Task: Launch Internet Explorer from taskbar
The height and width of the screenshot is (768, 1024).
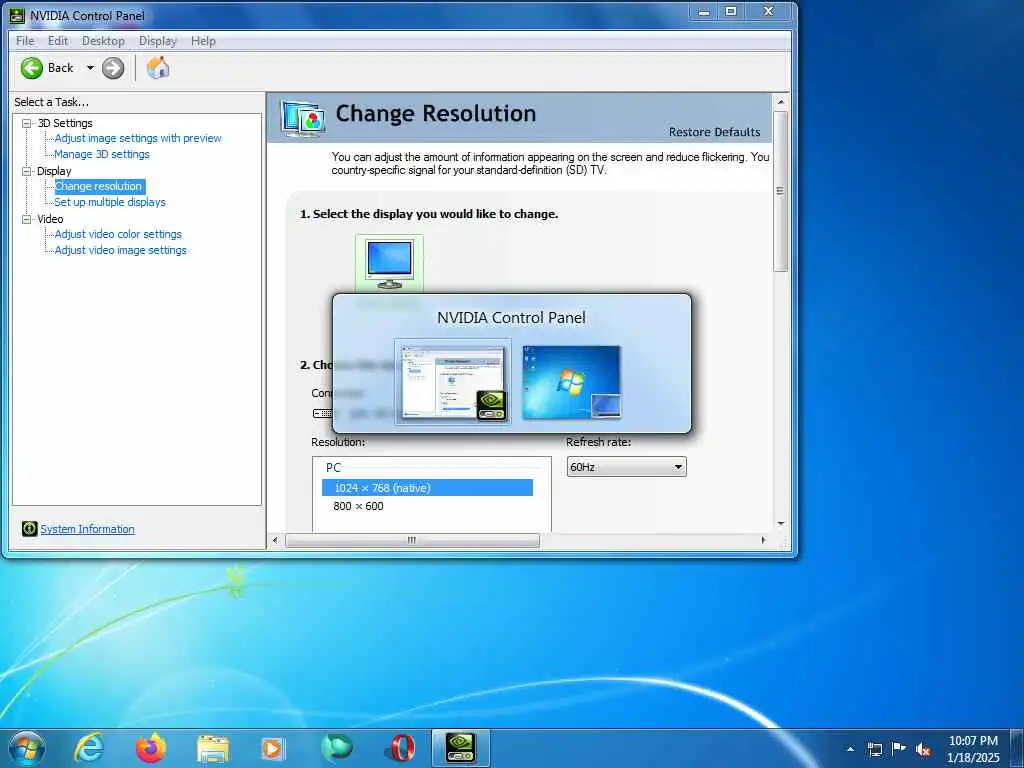Action: (89, 748)
